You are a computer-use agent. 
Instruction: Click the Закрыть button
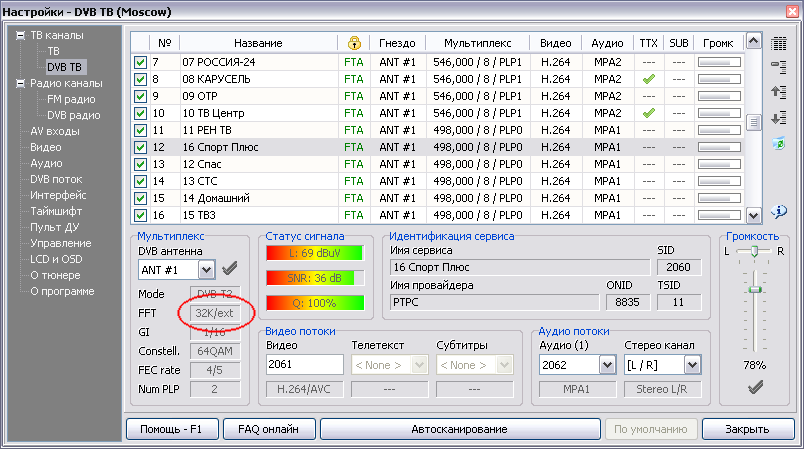pos(746,429)
